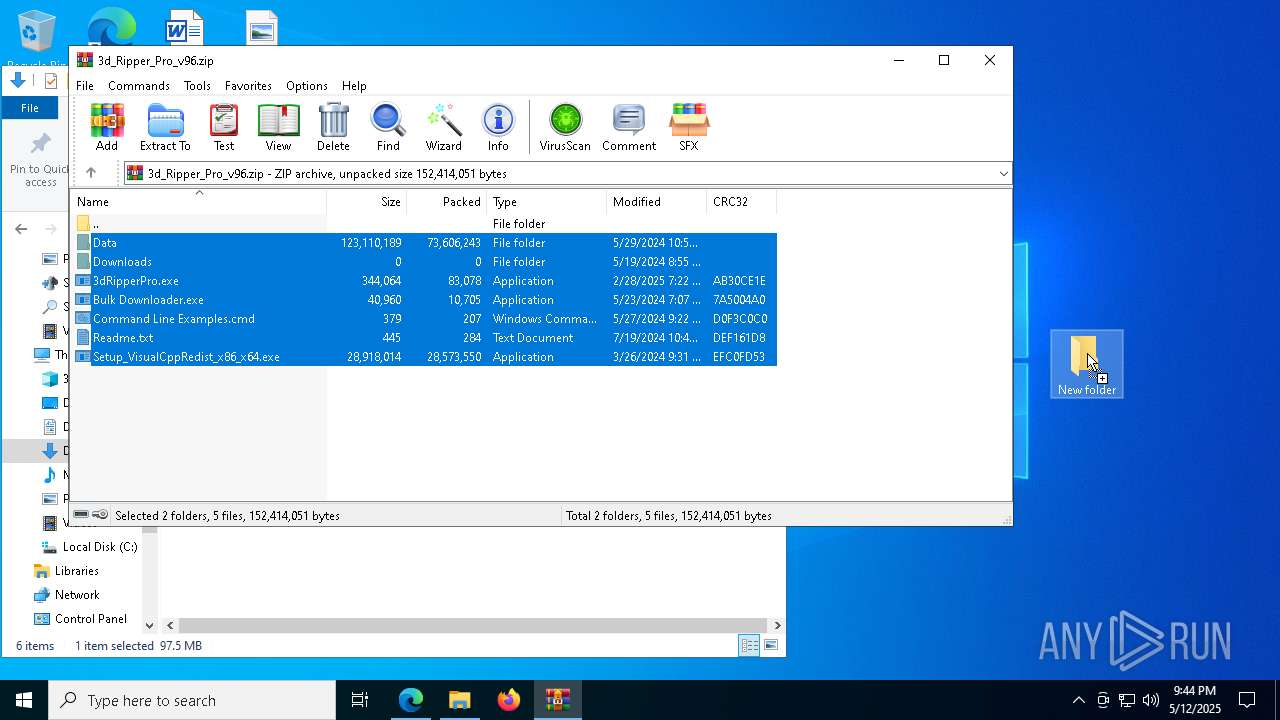This screenshot has width=1280, height=720.
Task: Open the Help menu
Action: [354, 86]
